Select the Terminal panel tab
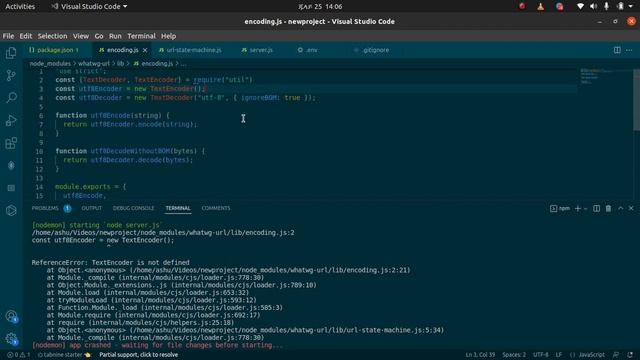This screenshot has width=640, height=360. point(178,208)
